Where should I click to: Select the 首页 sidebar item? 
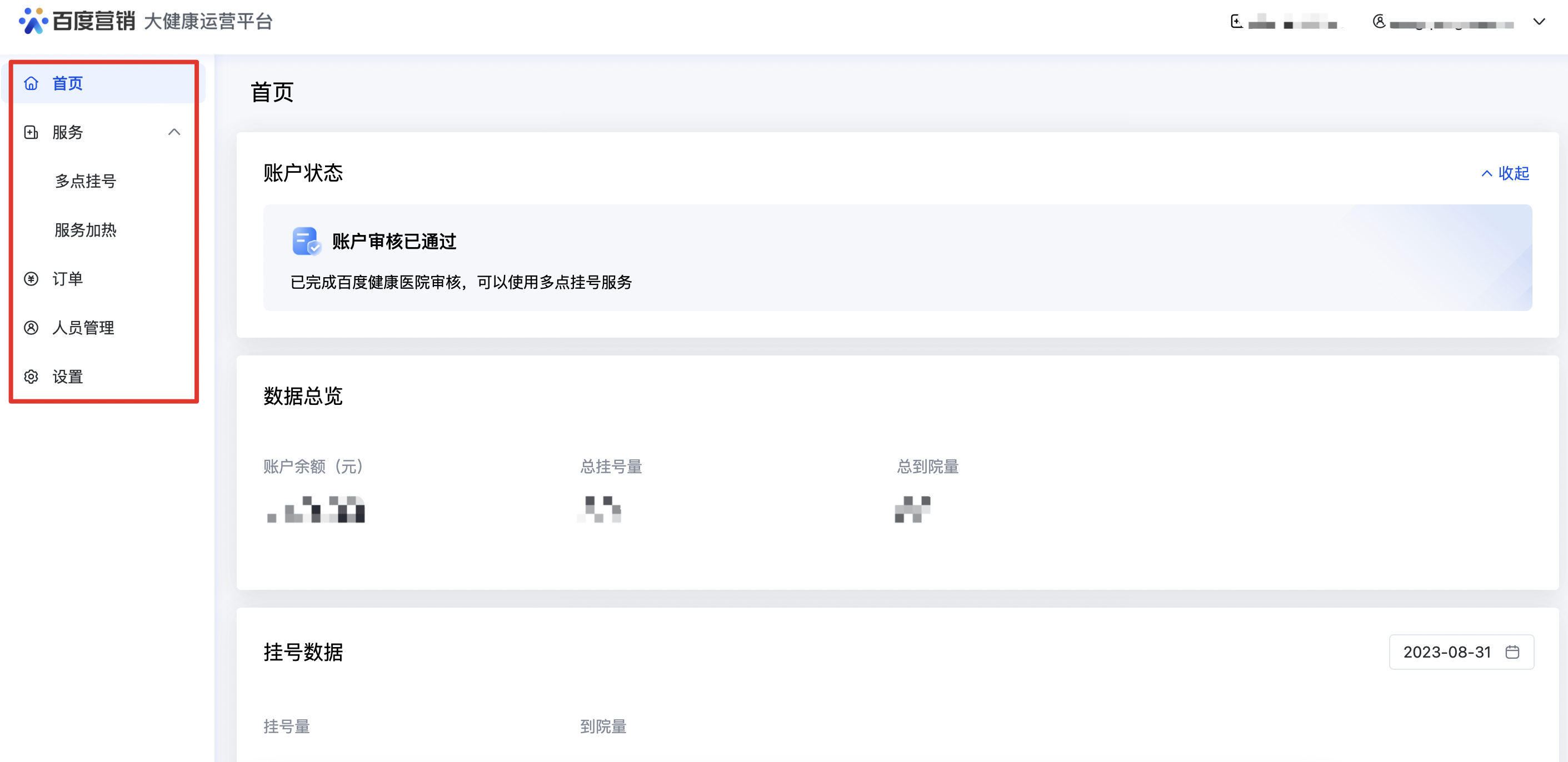point(68,83)
